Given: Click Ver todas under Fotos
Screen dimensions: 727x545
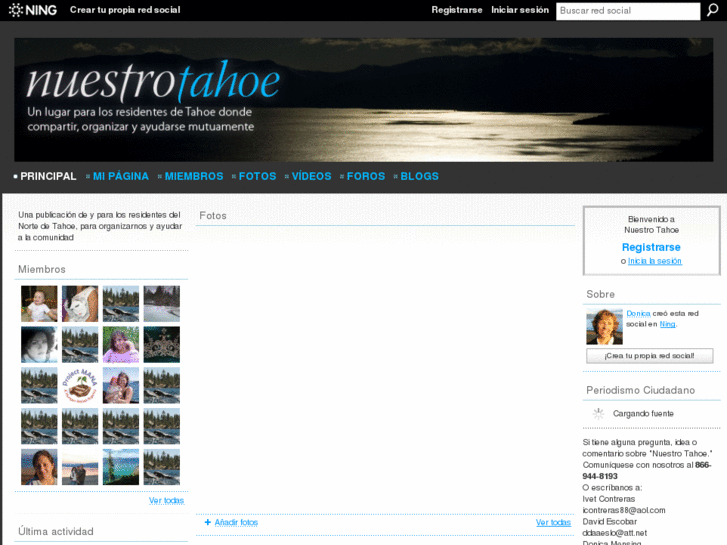Looking at the screenshot, I should [x=553, y=523].
